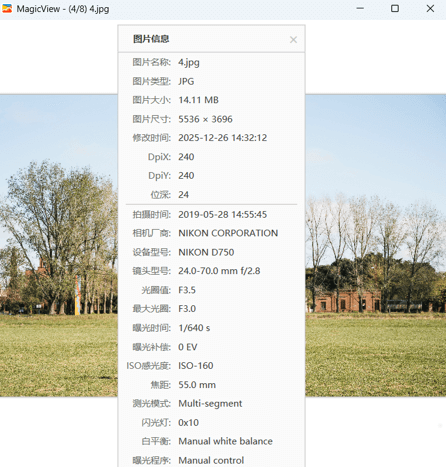Click the window title MagicView - (4/8) 4.jpg
The height and width of the screenshot is (467, 446).
[x=63, y=9]
